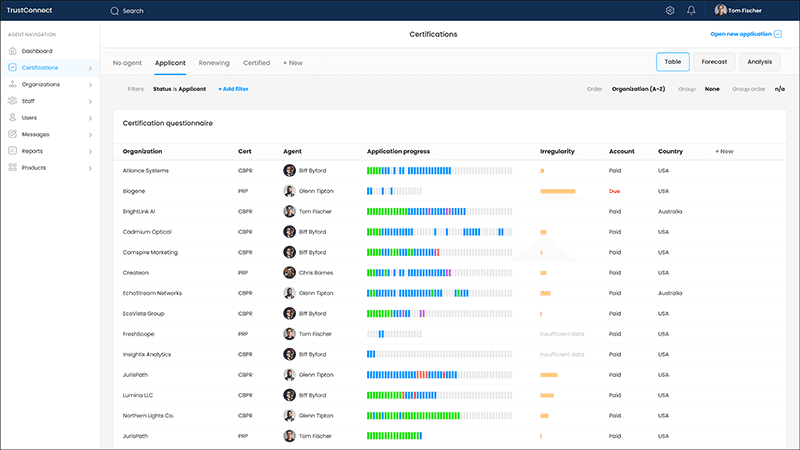Open Tom Fischer profile avatar
Image resolution: width=800 pixels, height=450 pixels.
[720, 10]
